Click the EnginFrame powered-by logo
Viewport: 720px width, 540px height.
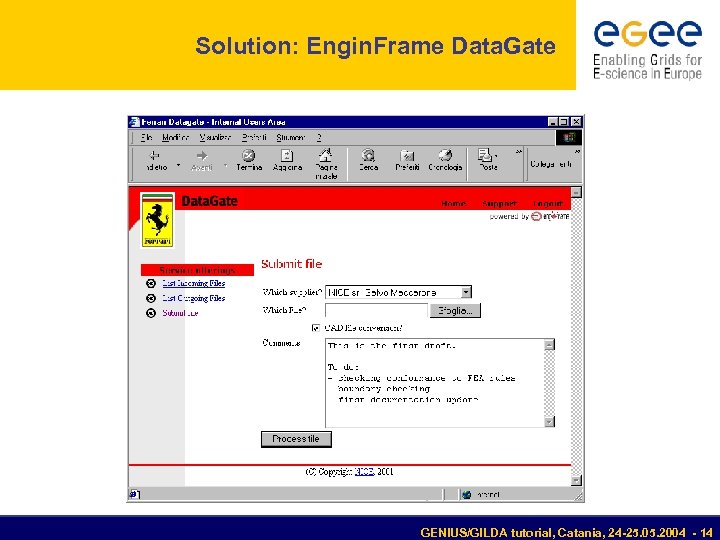tap(550, 216)
